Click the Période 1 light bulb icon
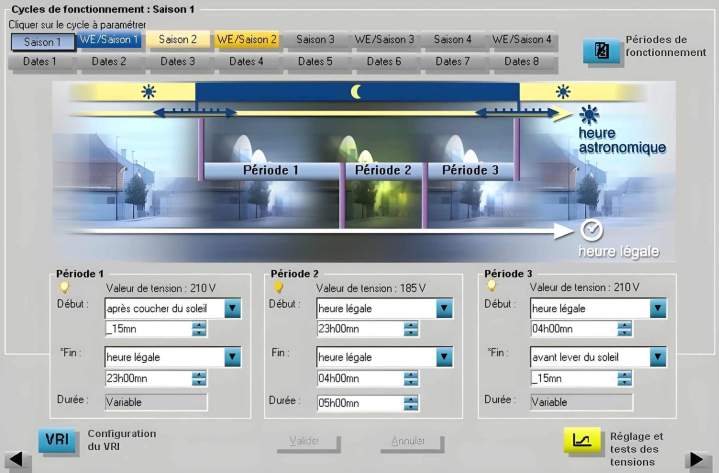 pyautogui.click(x=64, y=288)
